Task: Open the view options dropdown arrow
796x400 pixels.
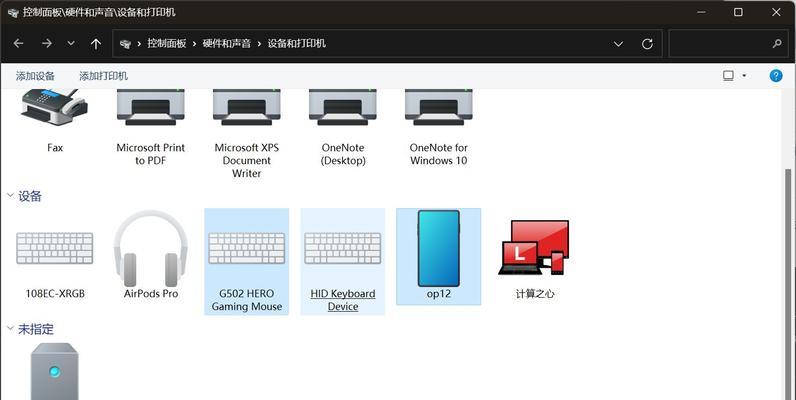Action: (744, 76)
